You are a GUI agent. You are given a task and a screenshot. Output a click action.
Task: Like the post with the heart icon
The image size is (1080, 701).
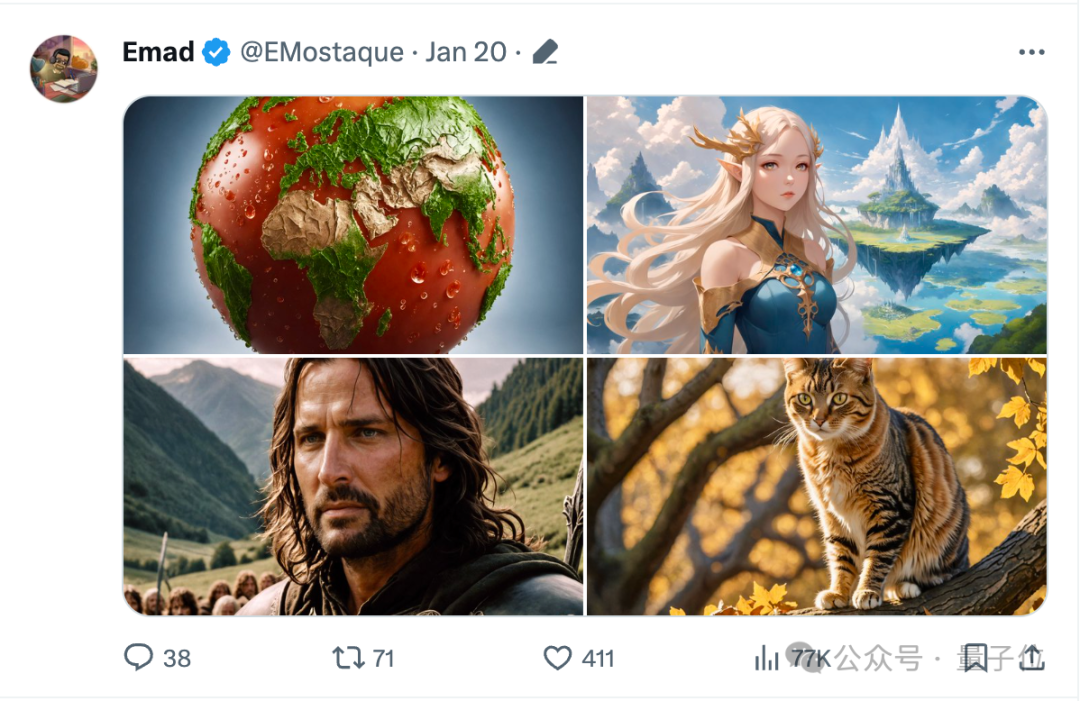(x=557, y=657)
